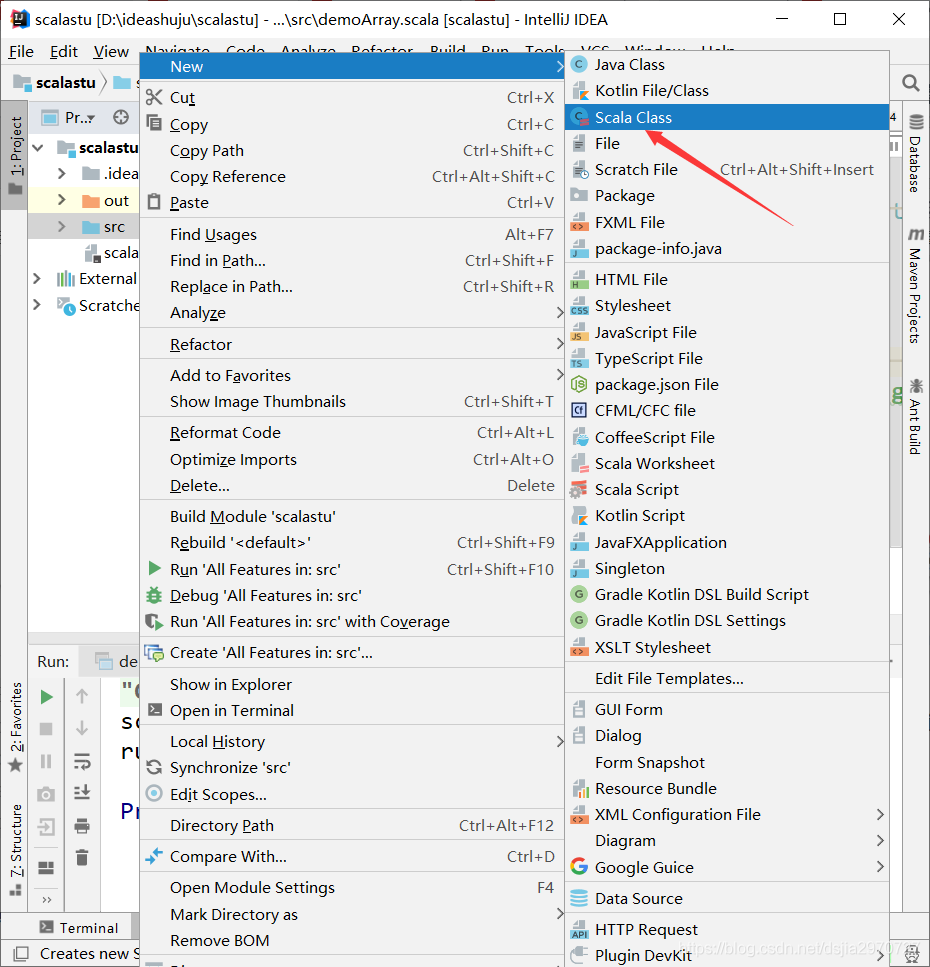Click the camera dump threads icon
The image size is (930, 967).
pos(46,794)
